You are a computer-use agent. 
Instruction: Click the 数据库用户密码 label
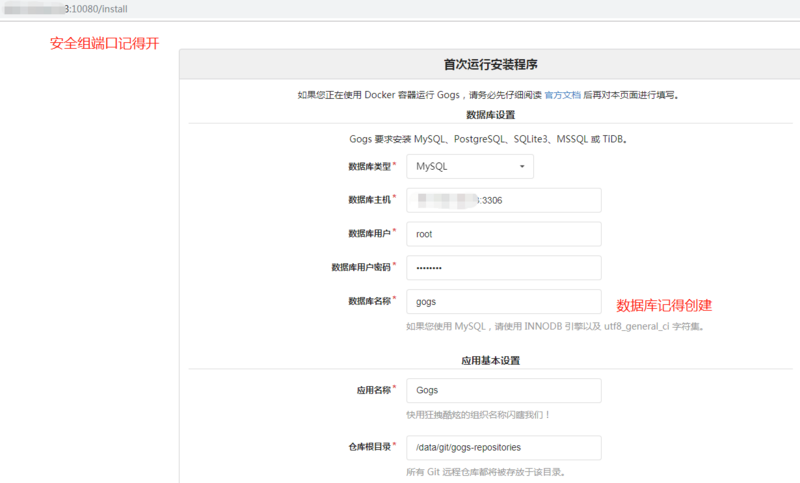point(361,267)
